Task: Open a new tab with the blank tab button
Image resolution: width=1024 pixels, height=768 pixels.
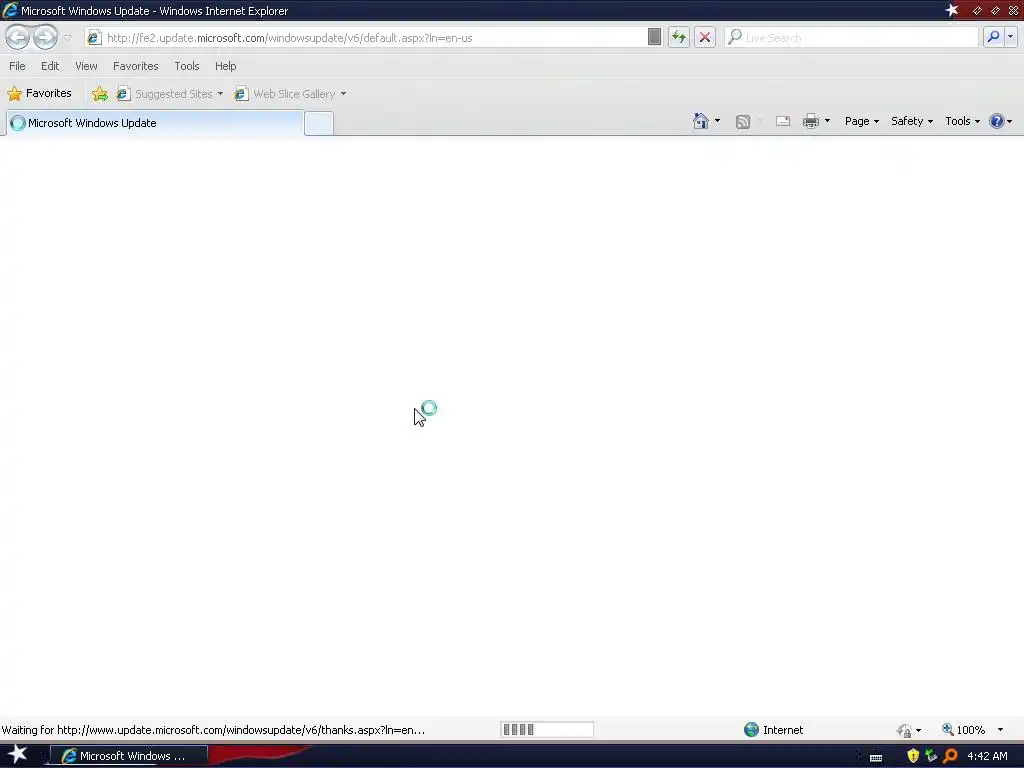Action: [x=319, y=123]
